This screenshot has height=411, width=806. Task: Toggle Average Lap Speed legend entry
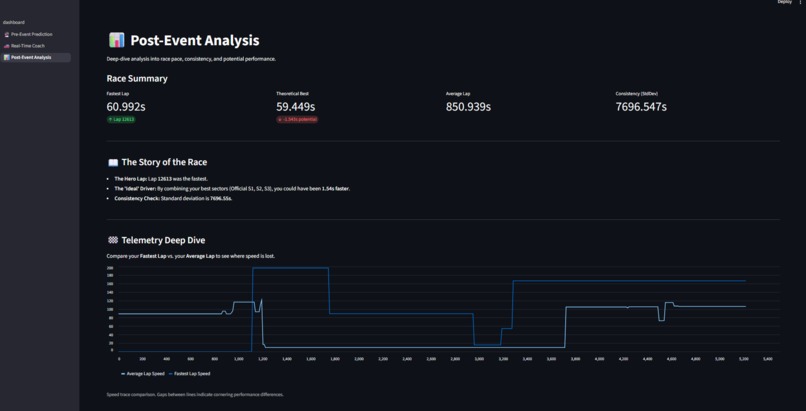[x=143, y=373]
